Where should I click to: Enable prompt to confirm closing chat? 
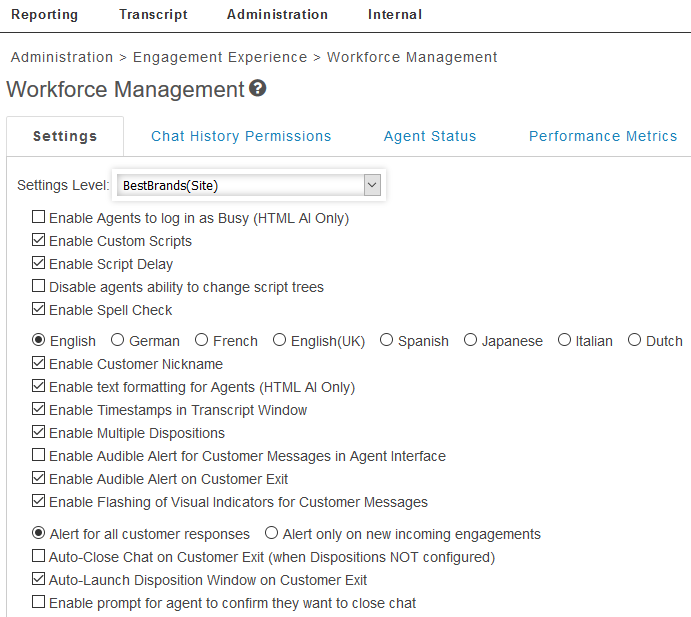(39, 602)
